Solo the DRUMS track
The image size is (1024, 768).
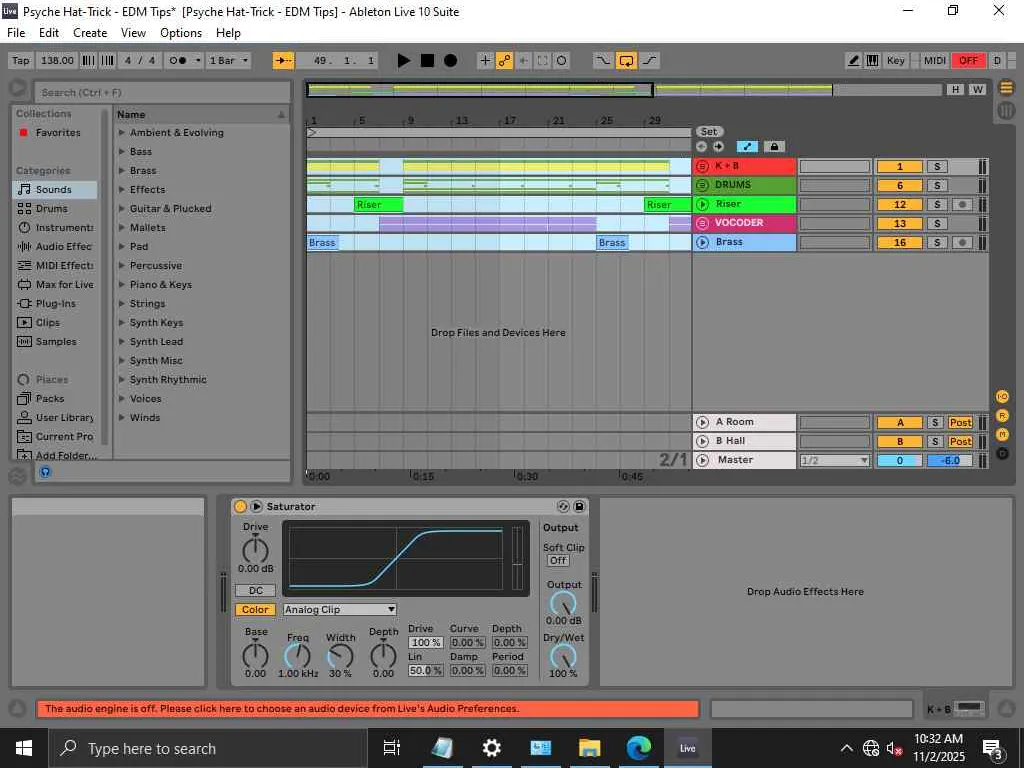coord(937,185)
